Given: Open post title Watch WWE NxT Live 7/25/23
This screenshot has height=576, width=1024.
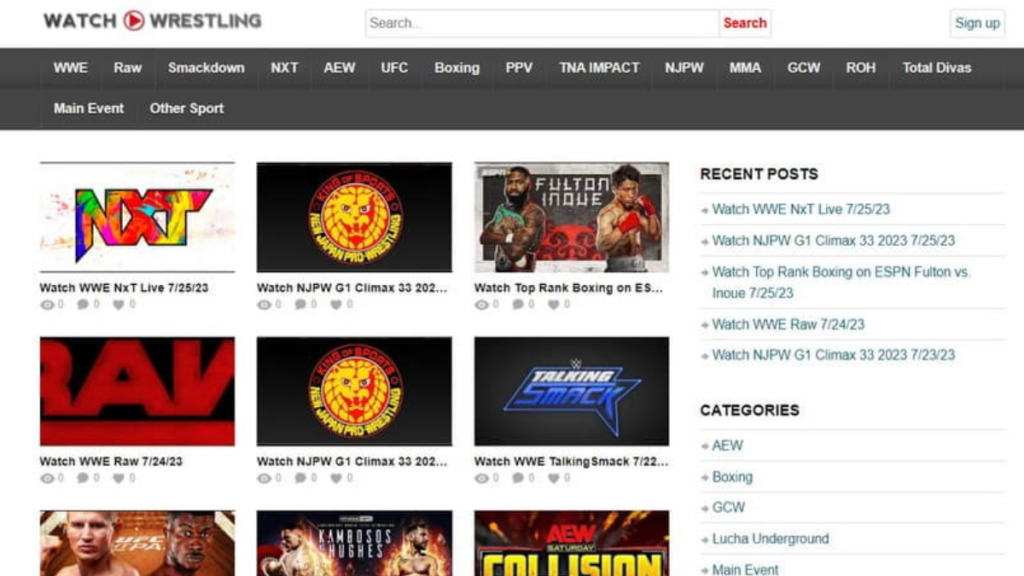Looking at the screenshot, I should click(124, 288).
